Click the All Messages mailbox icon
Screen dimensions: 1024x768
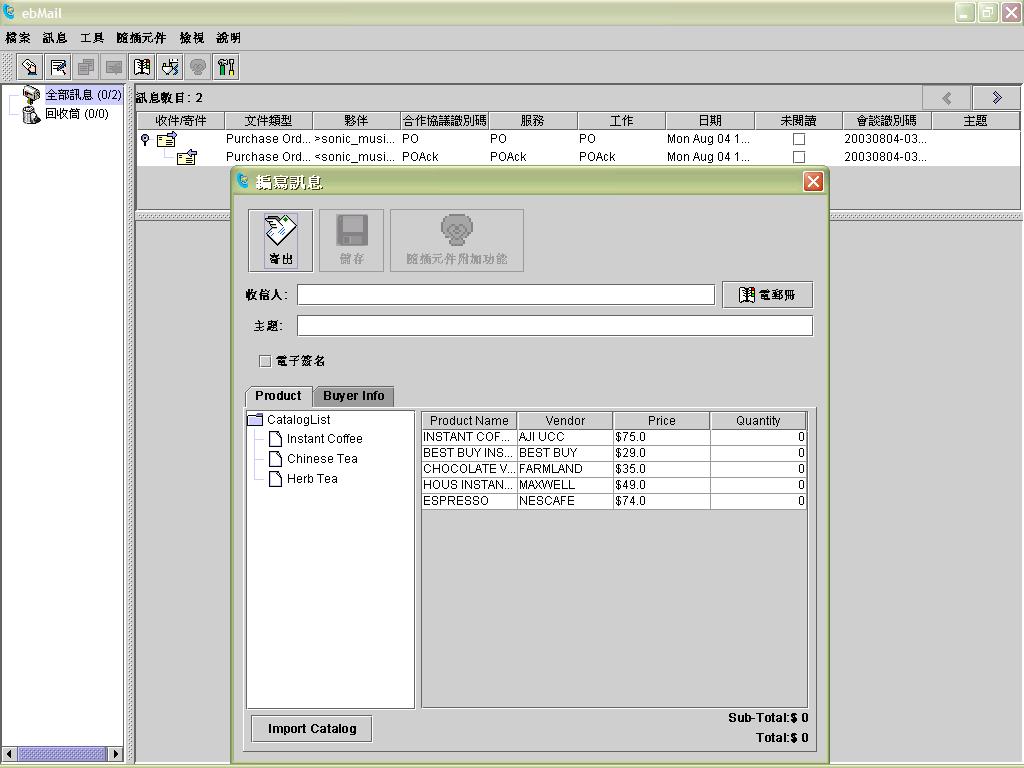point(31,95)
